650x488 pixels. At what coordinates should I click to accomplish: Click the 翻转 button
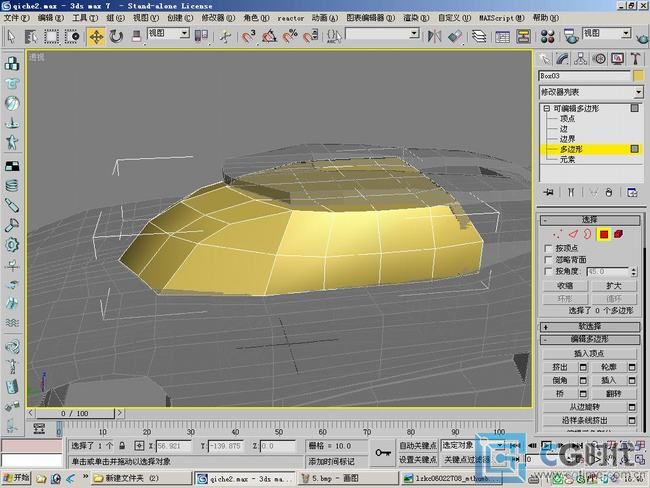(614, 393)
